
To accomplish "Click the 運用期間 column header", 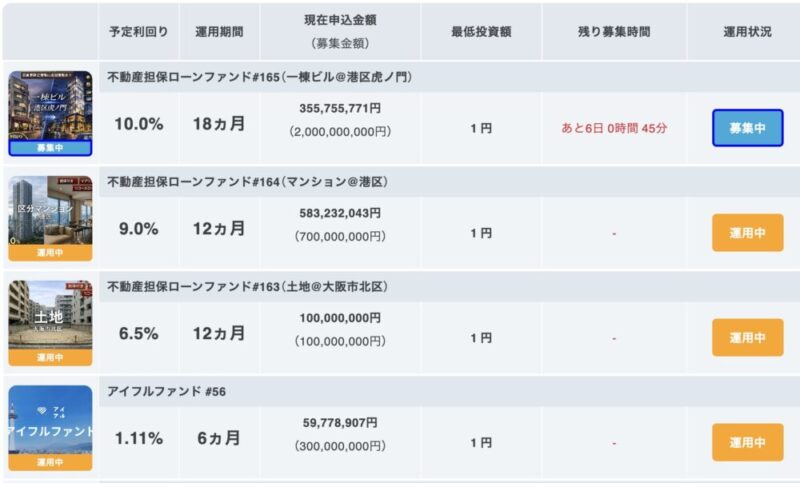I will [x=219, y=32].
